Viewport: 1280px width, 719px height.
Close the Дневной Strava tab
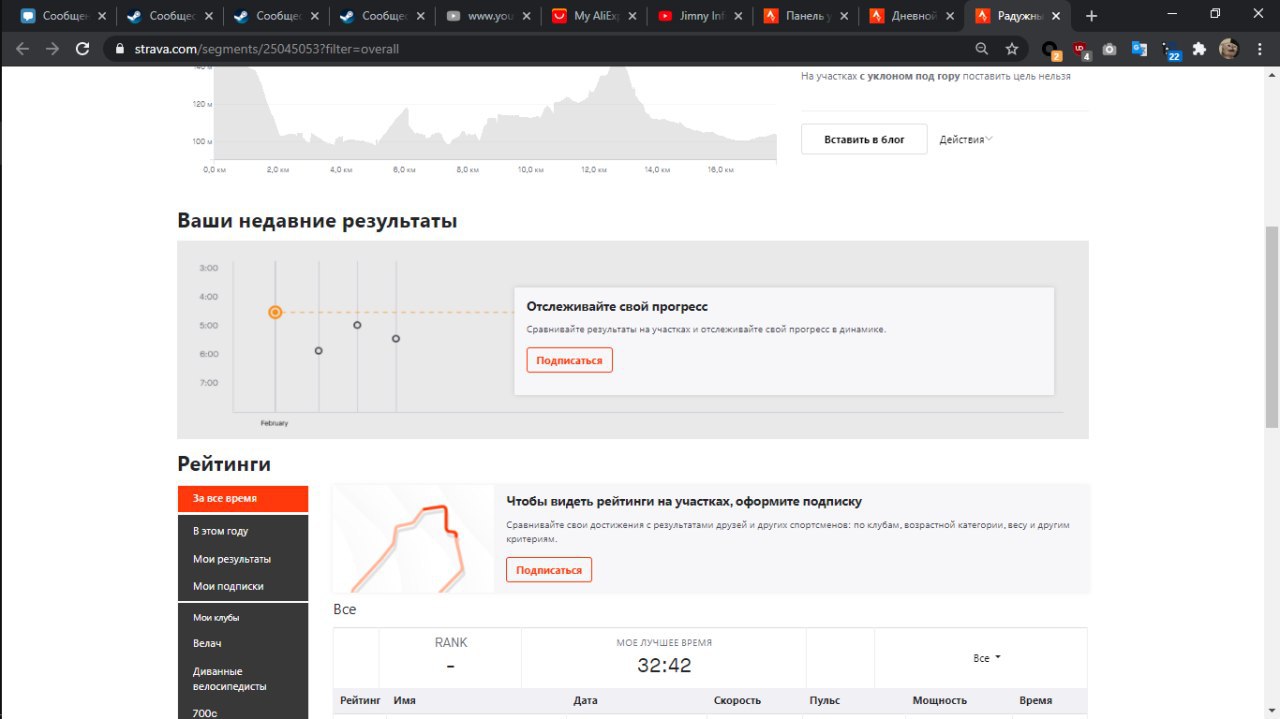click(950, 16)
